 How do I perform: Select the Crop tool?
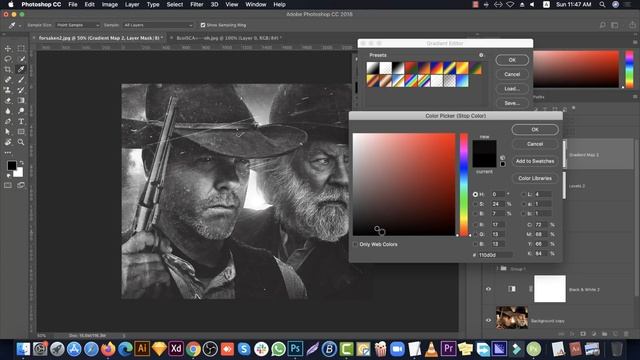click(8, 69)
